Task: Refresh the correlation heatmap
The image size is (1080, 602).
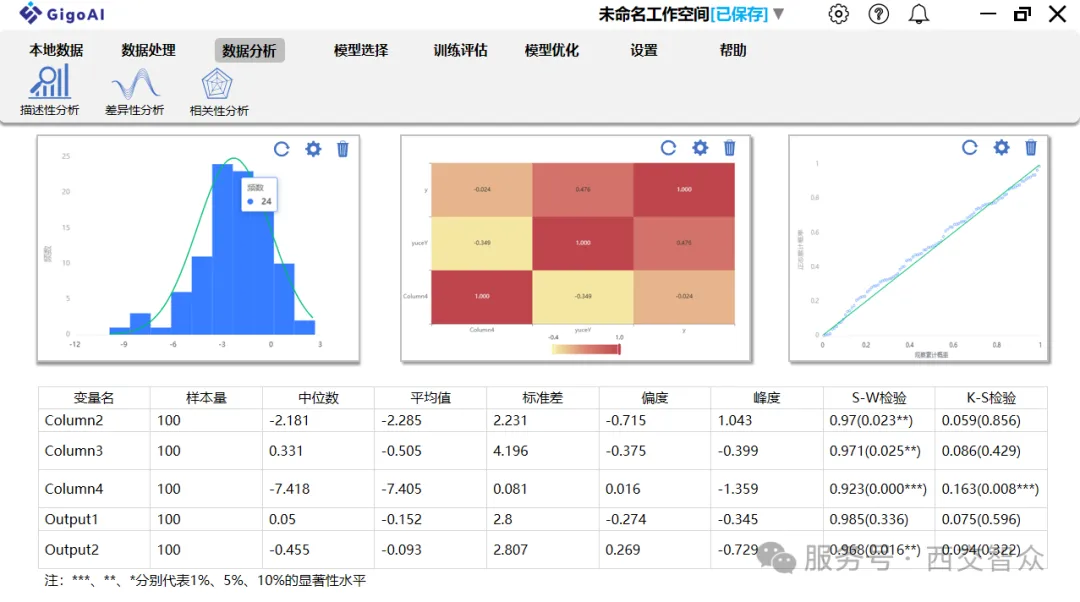Action: click(668, 147)
